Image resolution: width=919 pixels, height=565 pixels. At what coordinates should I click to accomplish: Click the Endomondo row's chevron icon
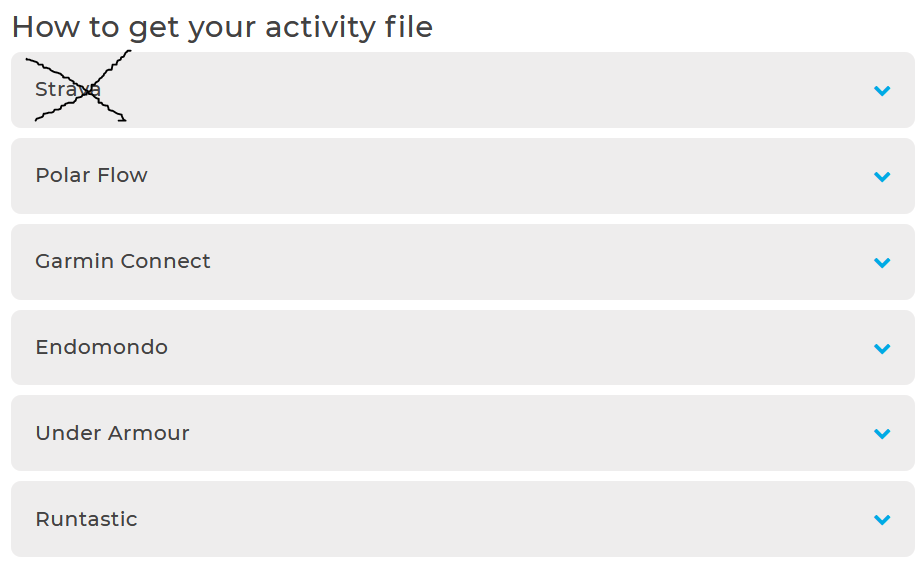881,349
